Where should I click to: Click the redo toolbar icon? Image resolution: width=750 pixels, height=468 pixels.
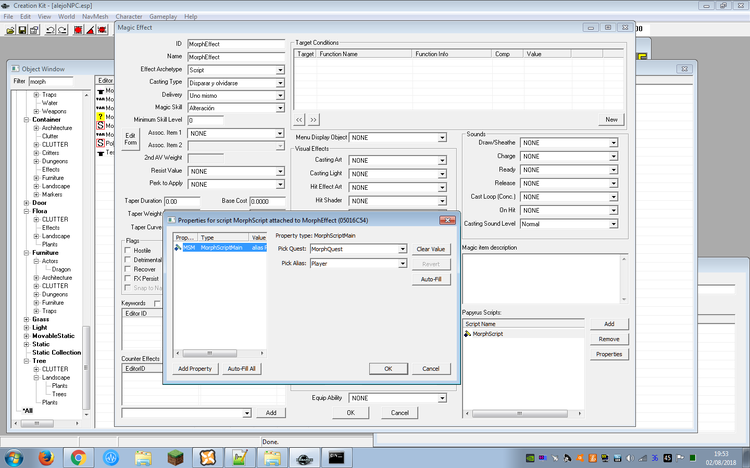(x=64, y=31)
